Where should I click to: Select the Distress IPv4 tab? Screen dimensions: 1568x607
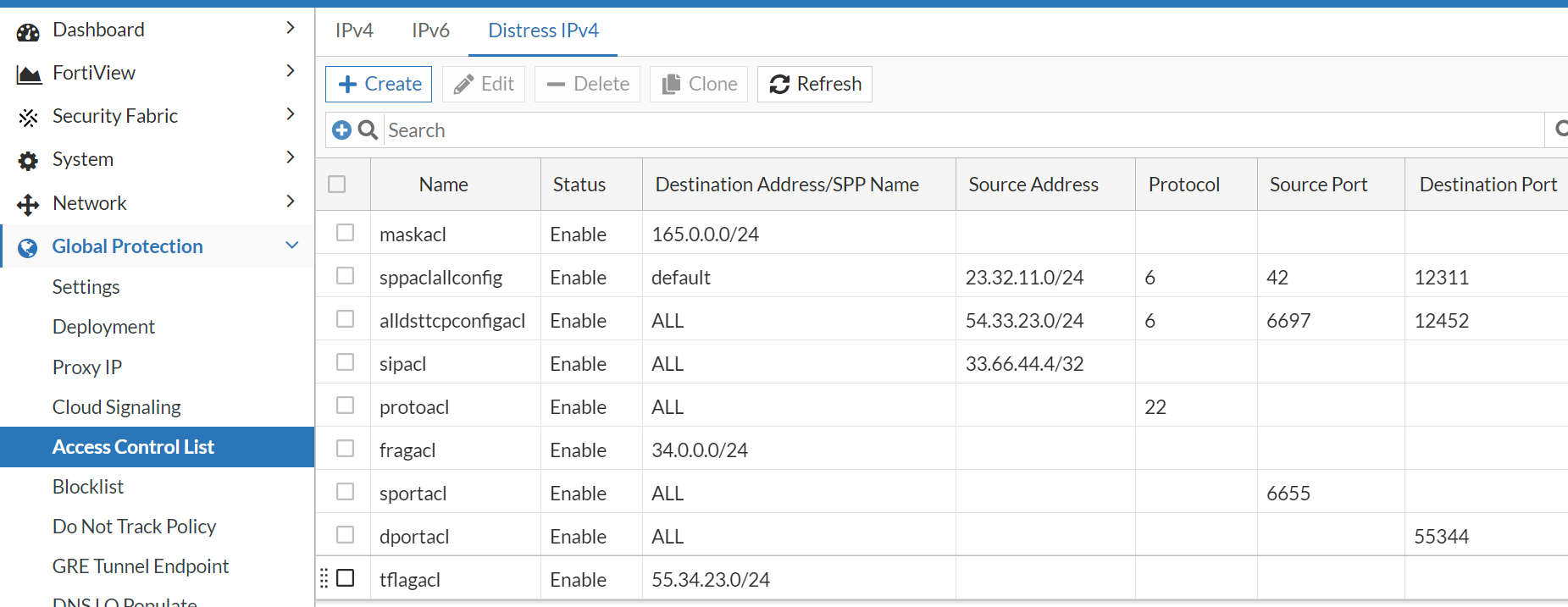point(543,30)
